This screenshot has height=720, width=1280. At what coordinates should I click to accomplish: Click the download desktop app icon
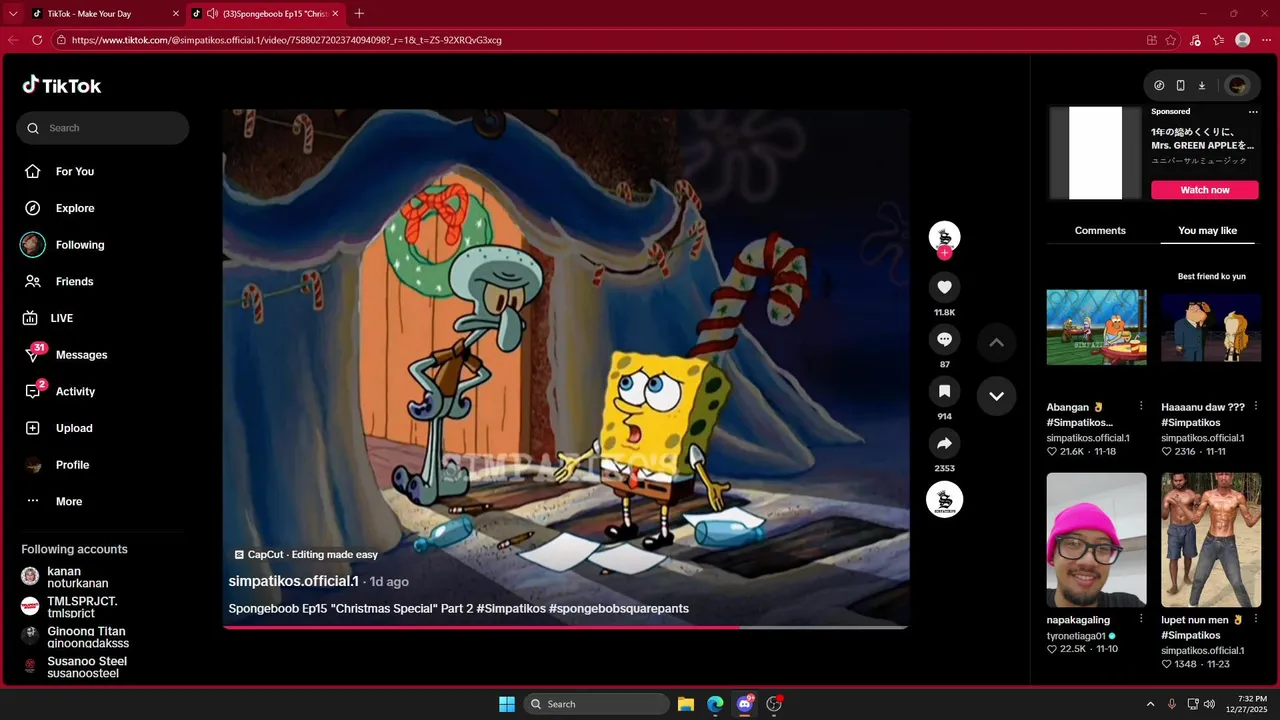1202,86
